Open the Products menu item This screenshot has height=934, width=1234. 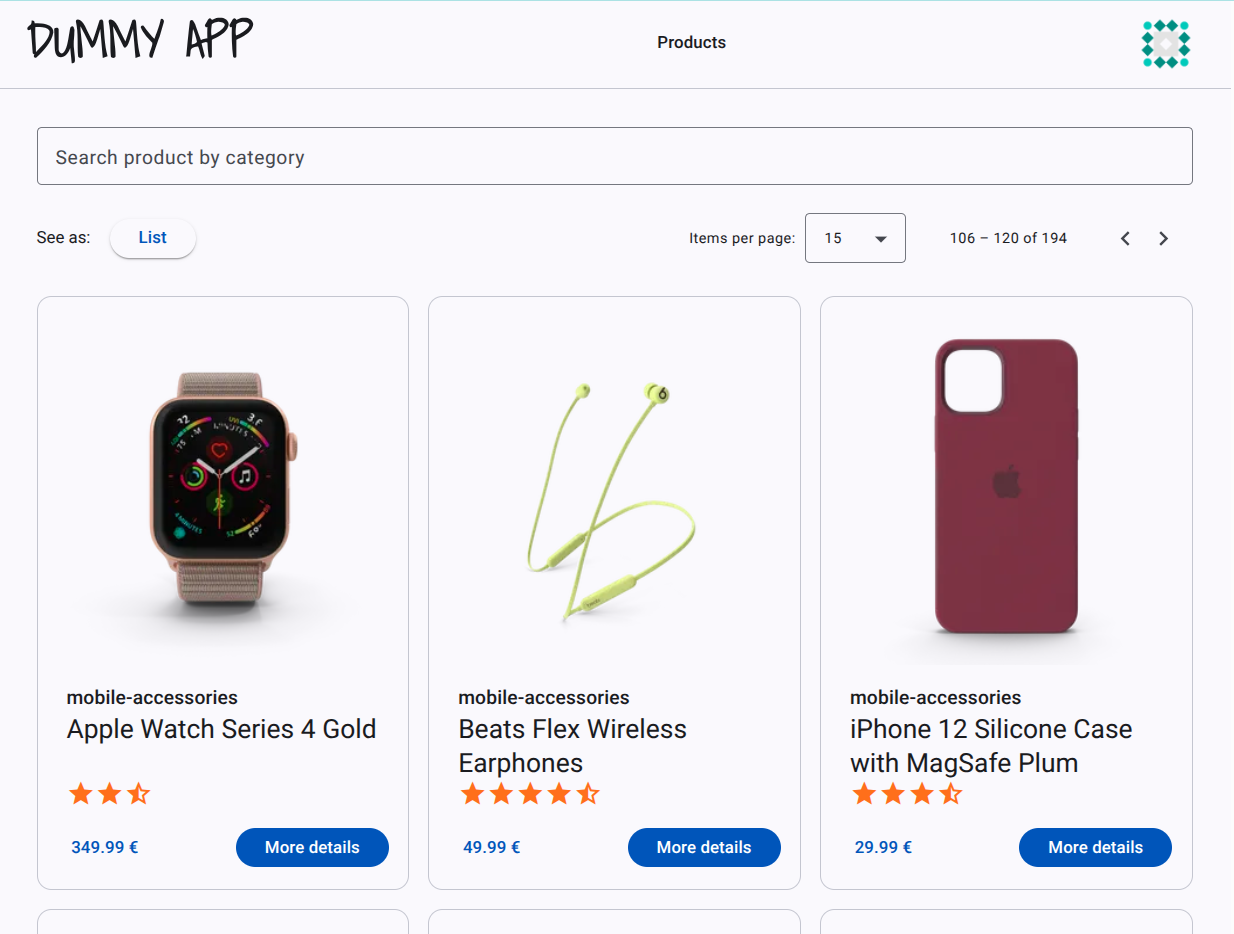click(691, 43)
